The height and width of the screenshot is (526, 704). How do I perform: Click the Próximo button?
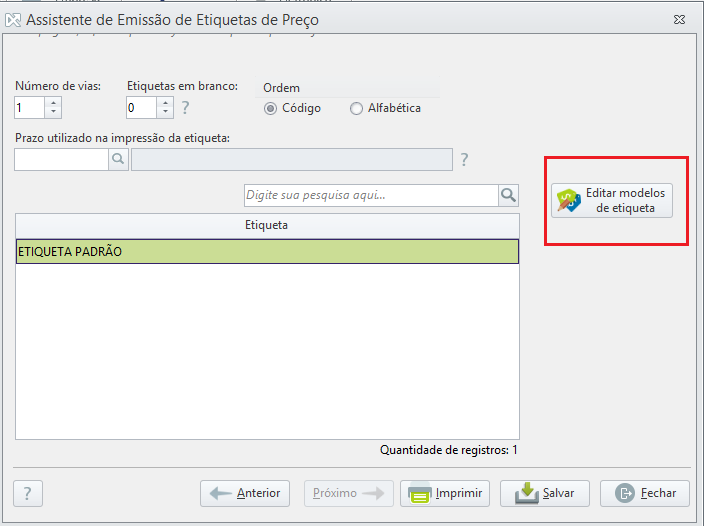click(x=348, y=493)
